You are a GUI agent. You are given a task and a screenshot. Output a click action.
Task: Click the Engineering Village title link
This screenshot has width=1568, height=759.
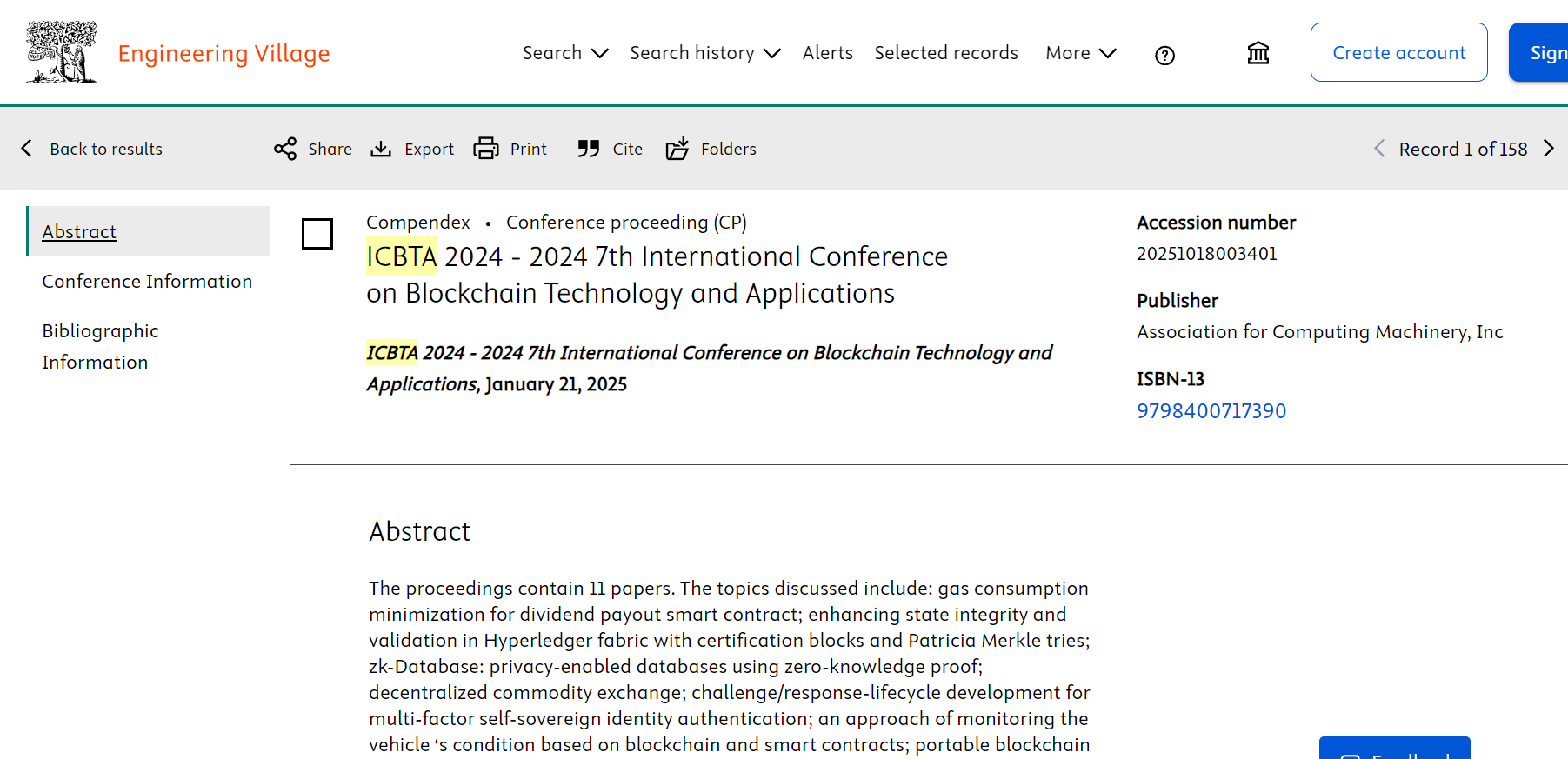click(x=224, y=54)
